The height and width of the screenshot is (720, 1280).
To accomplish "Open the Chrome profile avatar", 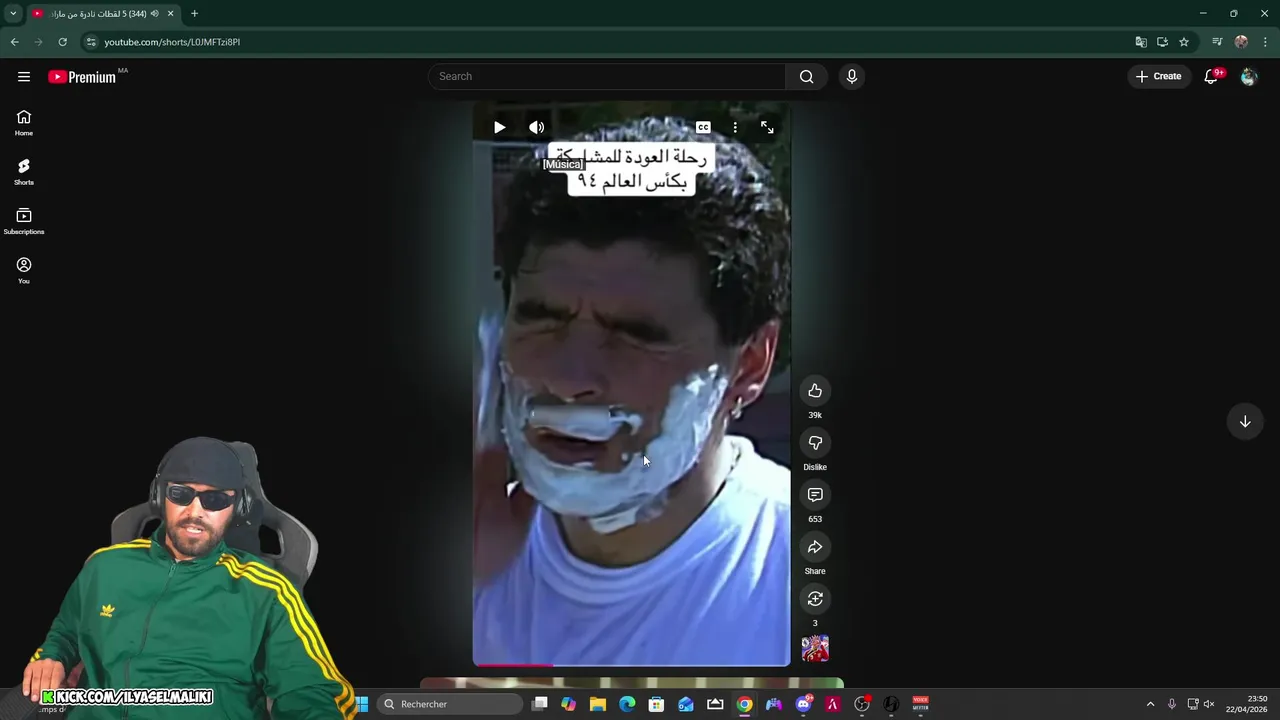I will [x=1241, y=42].
